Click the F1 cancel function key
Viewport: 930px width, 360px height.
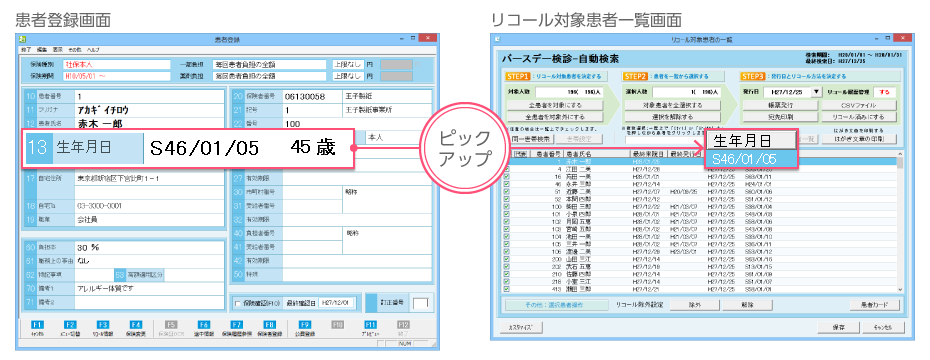[37, 328]
